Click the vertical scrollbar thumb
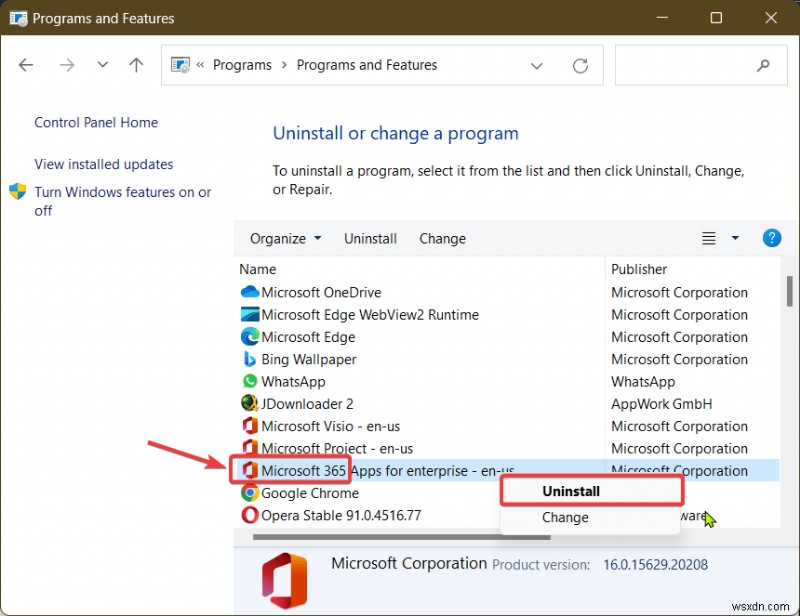 (x=789, y=291)
